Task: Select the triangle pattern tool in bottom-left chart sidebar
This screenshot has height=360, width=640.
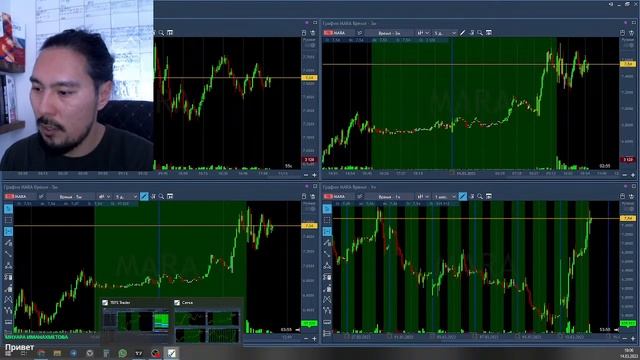Action: 8,265
